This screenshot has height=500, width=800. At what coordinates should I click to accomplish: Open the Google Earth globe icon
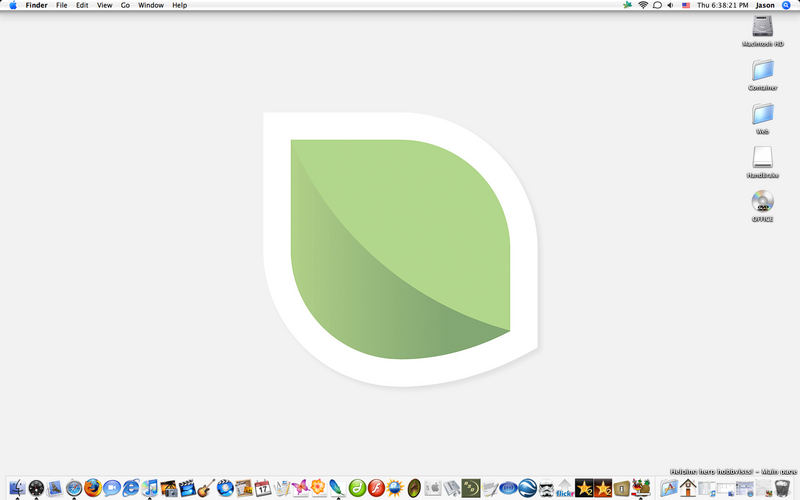pyautogui.click(x=528, y=488)
